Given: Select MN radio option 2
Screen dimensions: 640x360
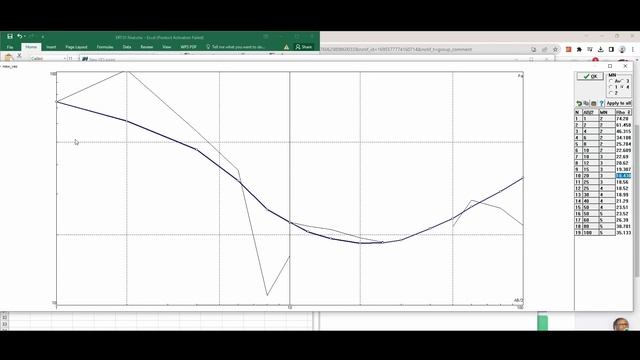Looking at the screenshot, I should (x=613, y=93).
